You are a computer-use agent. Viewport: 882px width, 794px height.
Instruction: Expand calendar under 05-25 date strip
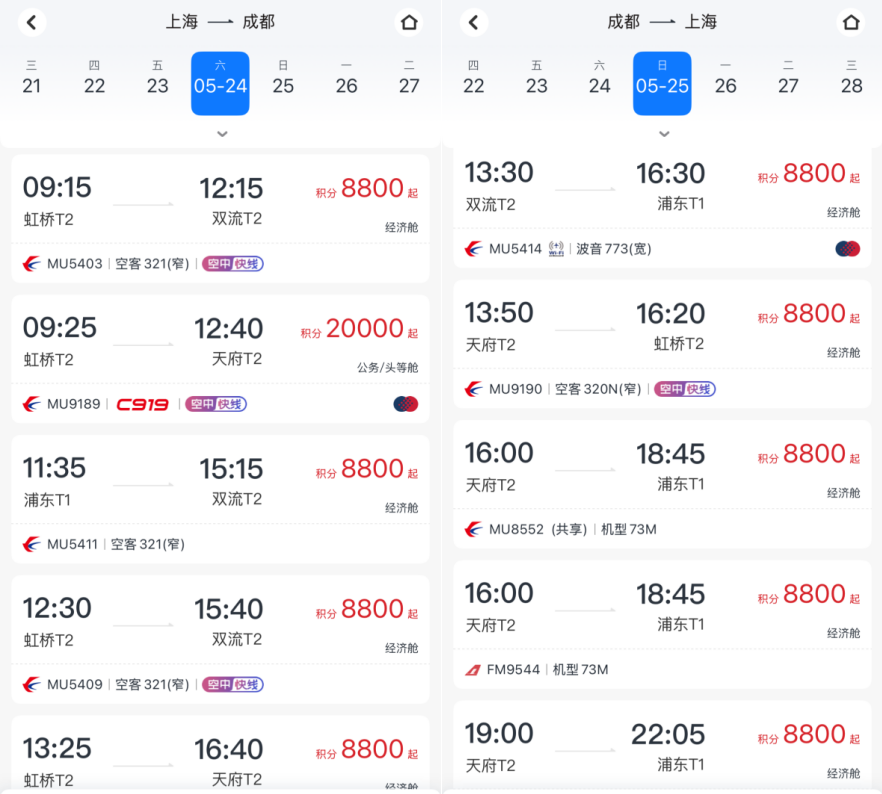click(664, 134)
